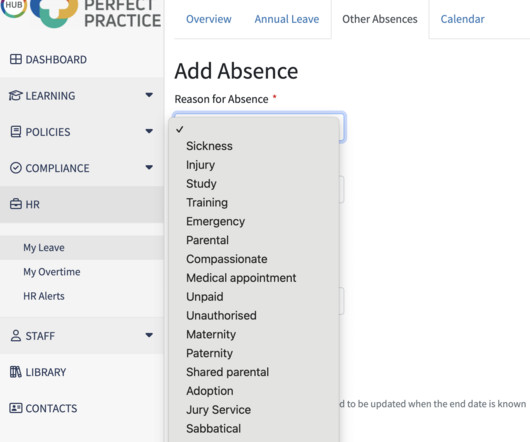Open the Calendar tab
The width and height of the screenshot is (530, 442).
(x=462, y=19)
